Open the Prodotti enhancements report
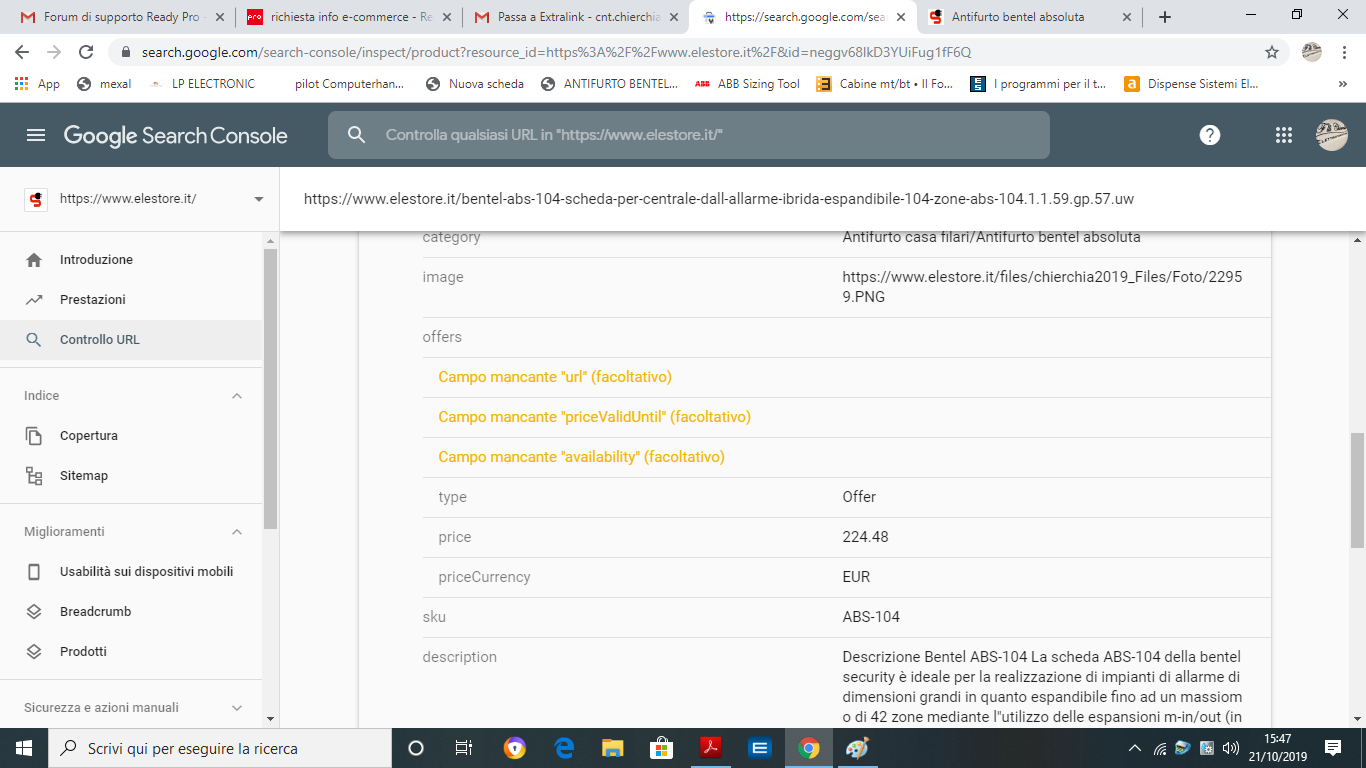 [131, 652]
